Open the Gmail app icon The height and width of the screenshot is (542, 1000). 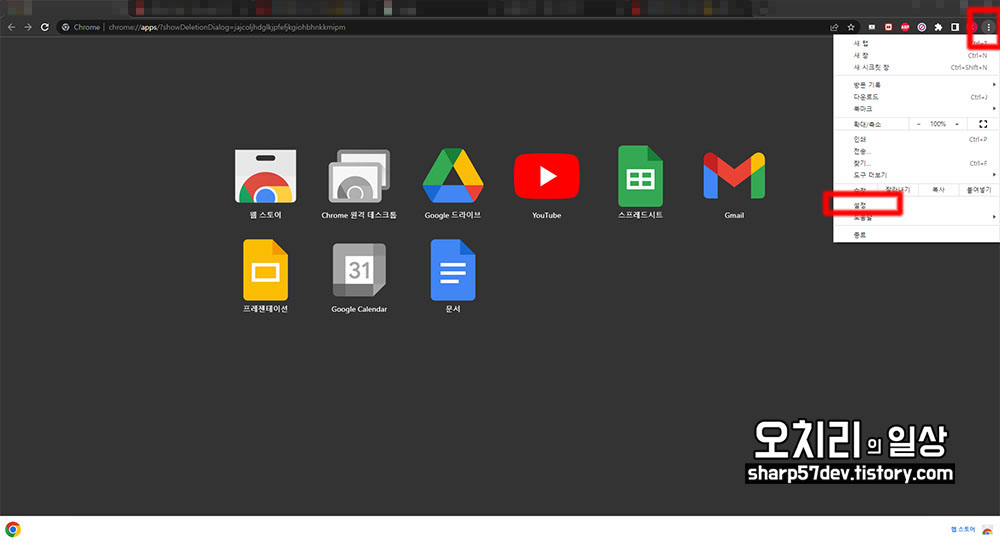tap(734, 176)
